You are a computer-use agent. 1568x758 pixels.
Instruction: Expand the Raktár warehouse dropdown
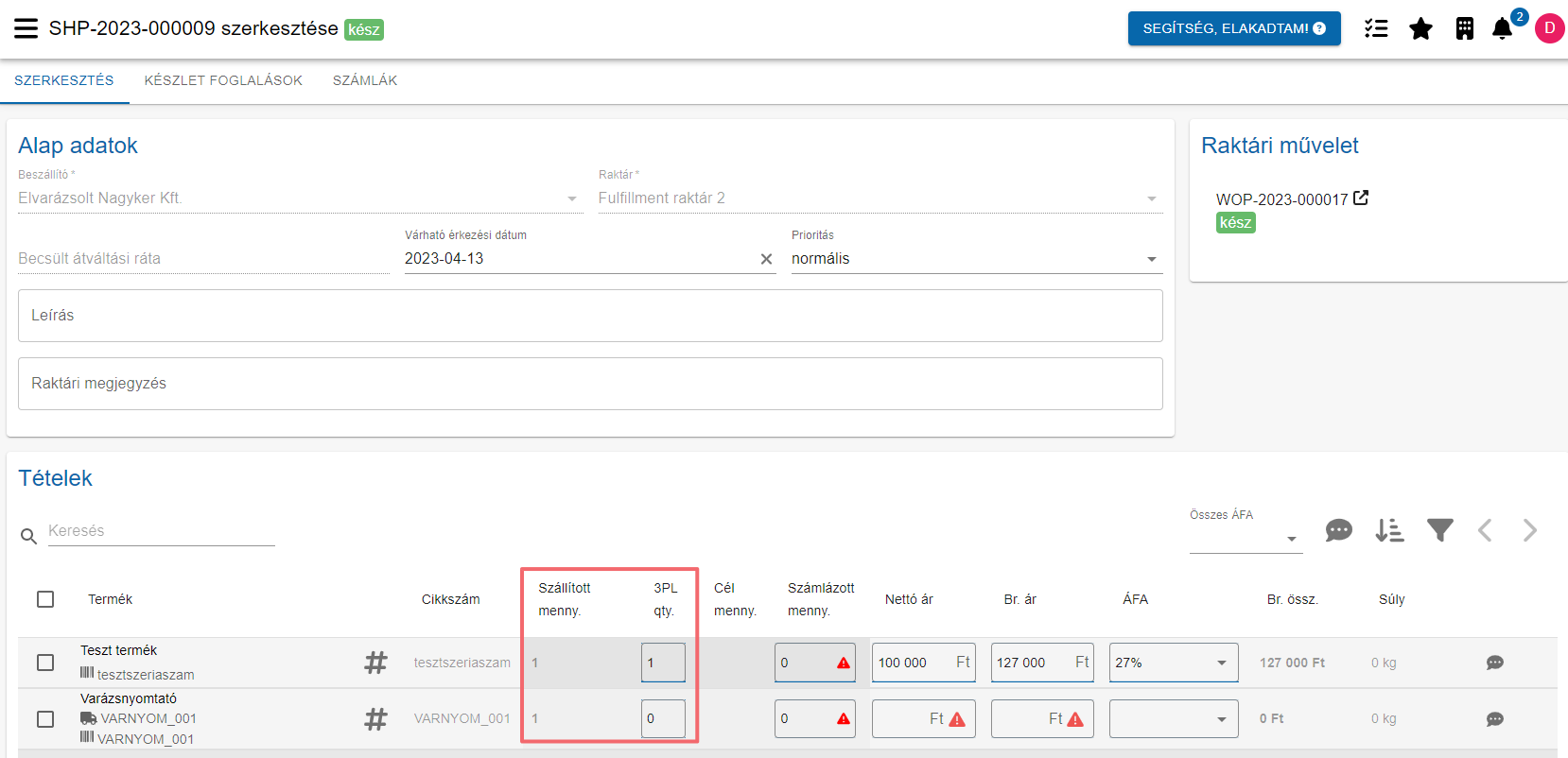click(1152, 198)
